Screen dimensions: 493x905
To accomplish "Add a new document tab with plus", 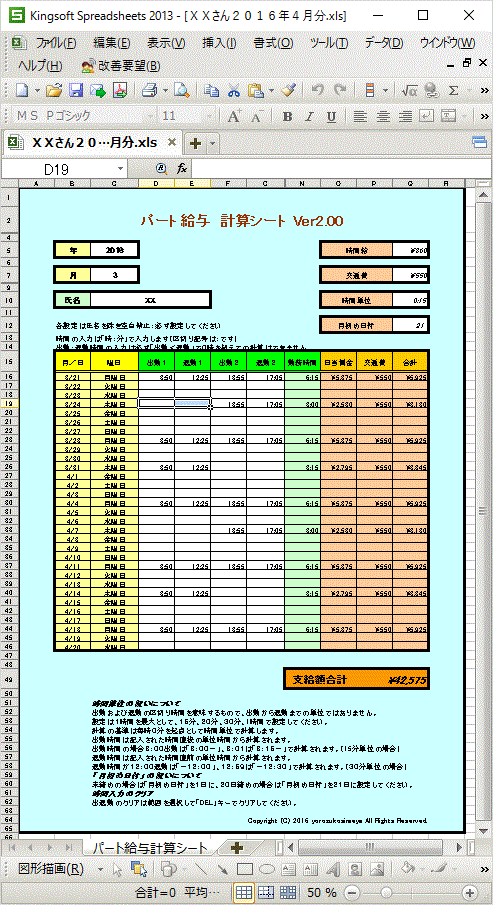I will pos(196,143).
